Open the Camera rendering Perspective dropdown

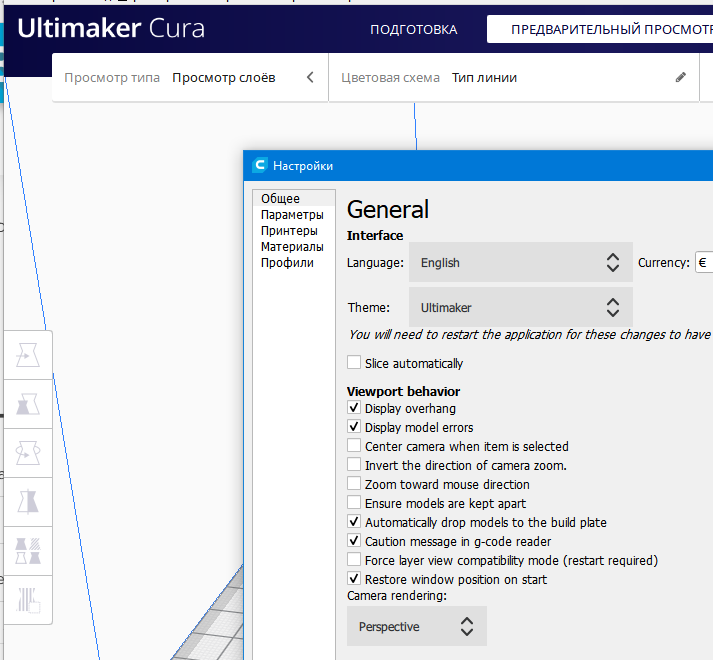(x=417, y=626)
